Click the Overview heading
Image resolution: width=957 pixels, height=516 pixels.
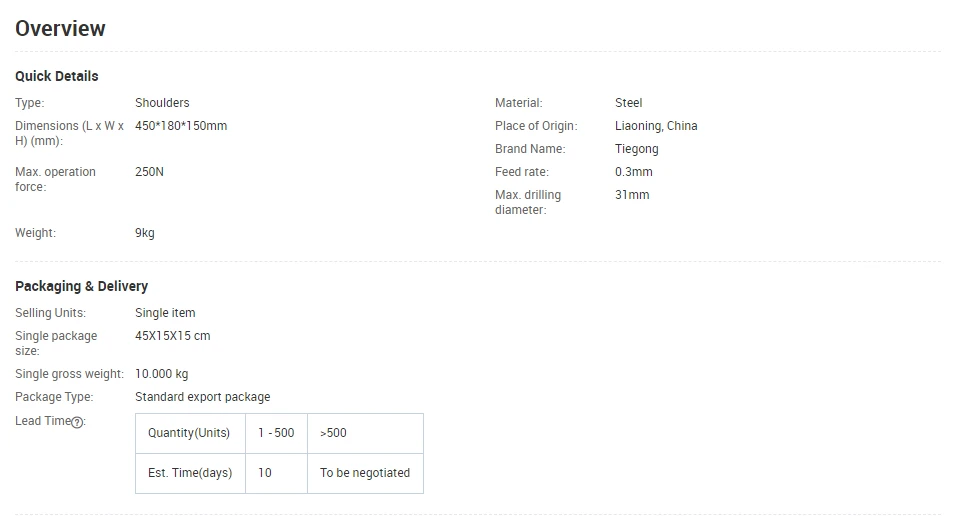tap(60, 29)
